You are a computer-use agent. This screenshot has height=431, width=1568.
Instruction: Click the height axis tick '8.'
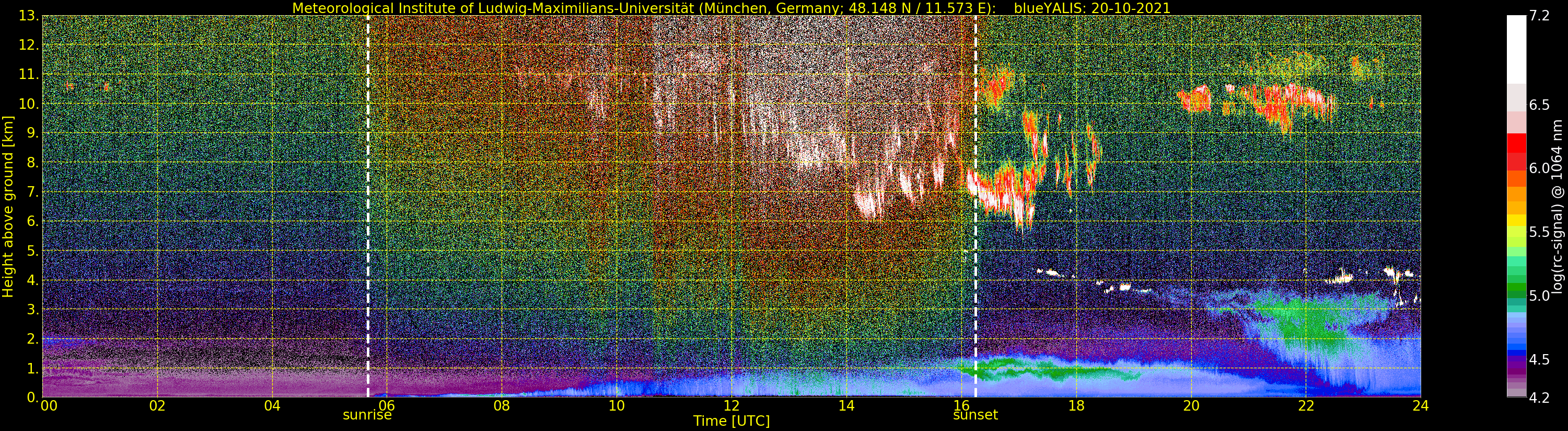pos(32,162)
